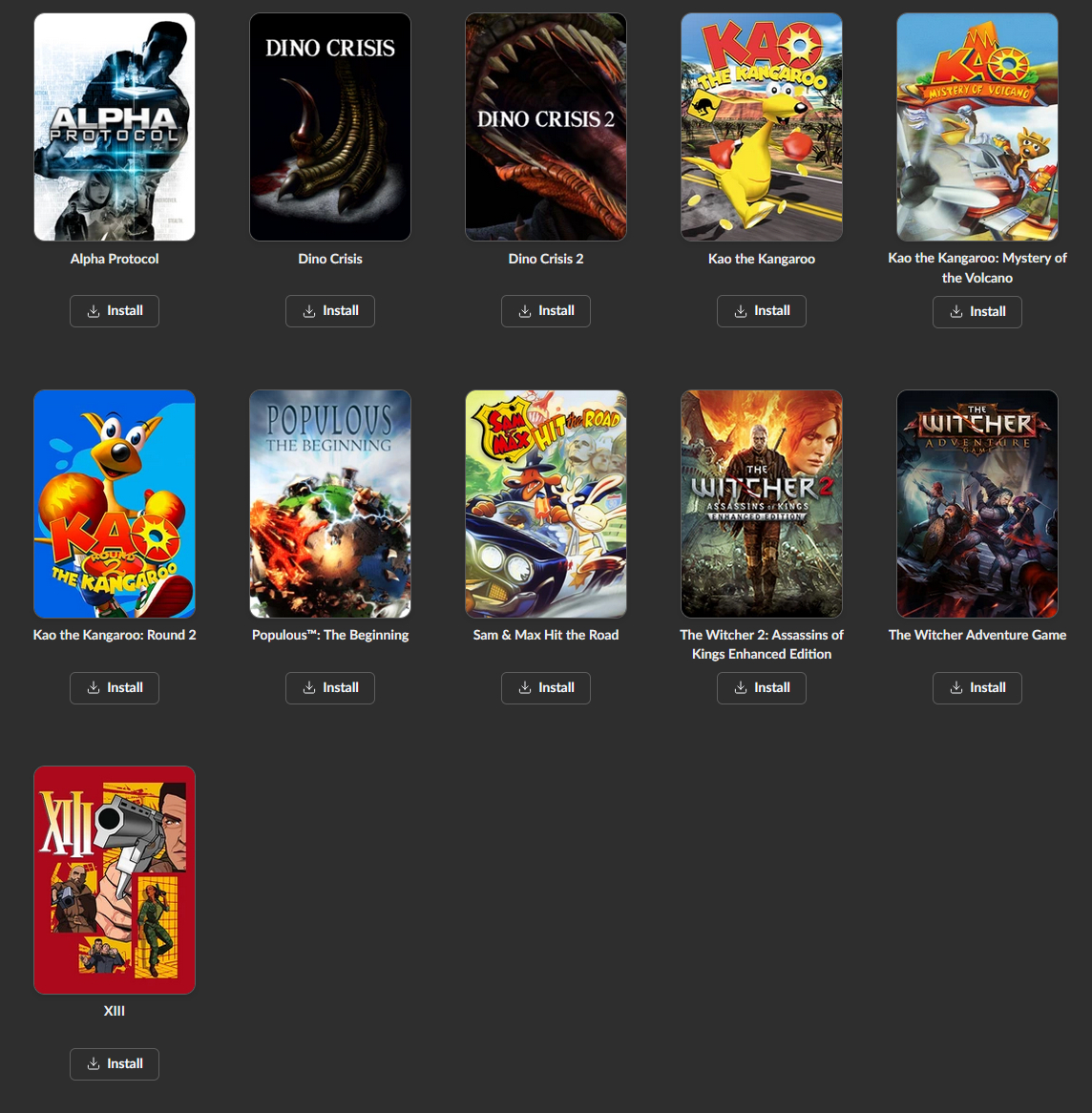Select the Populous: The Beginning box art
The width and height of the screenshot is (1092, 1113).
(x=330, y=504)
